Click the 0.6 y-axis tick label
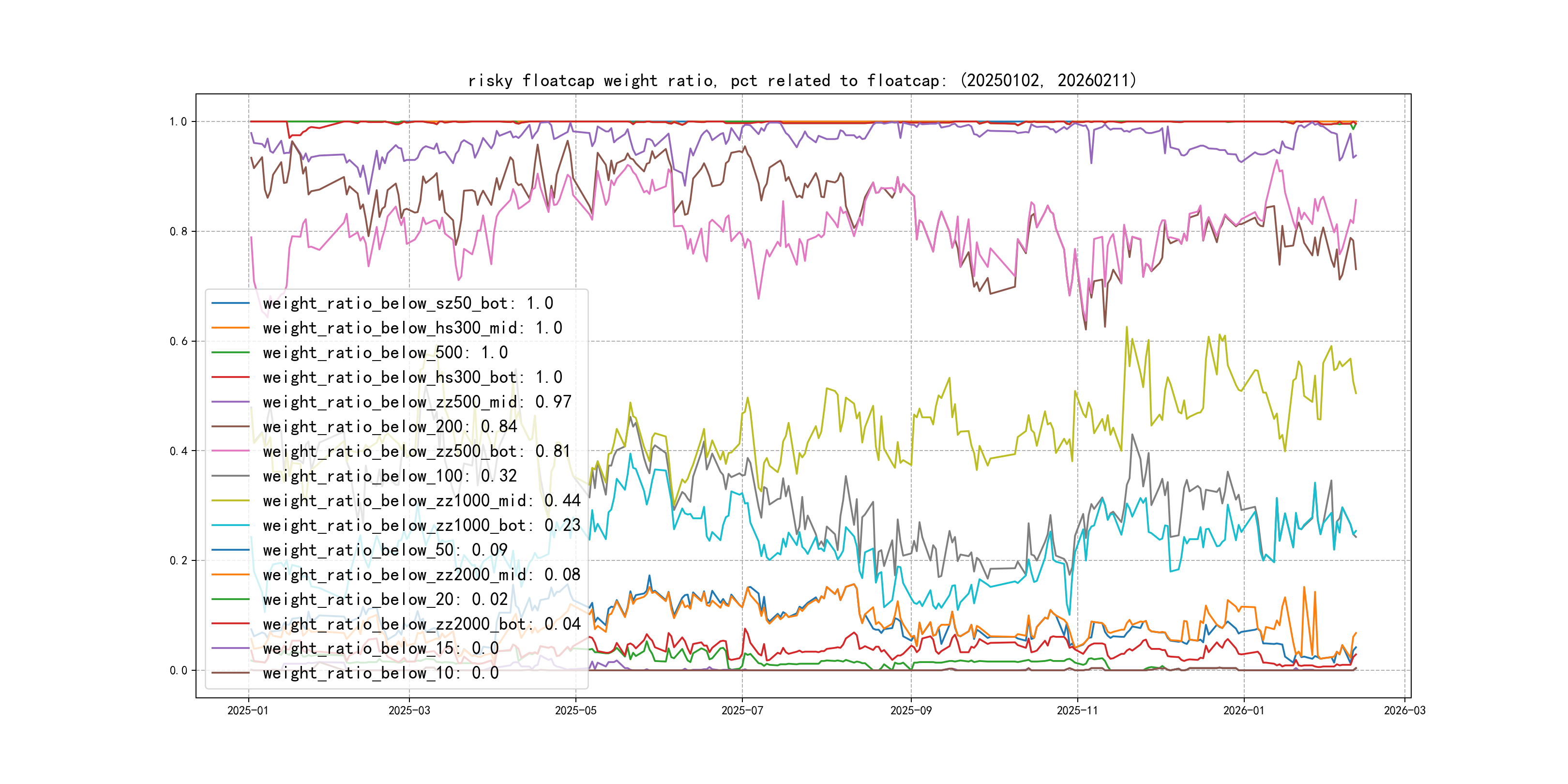Screen dimensions: 1568x784 [179, 342]
